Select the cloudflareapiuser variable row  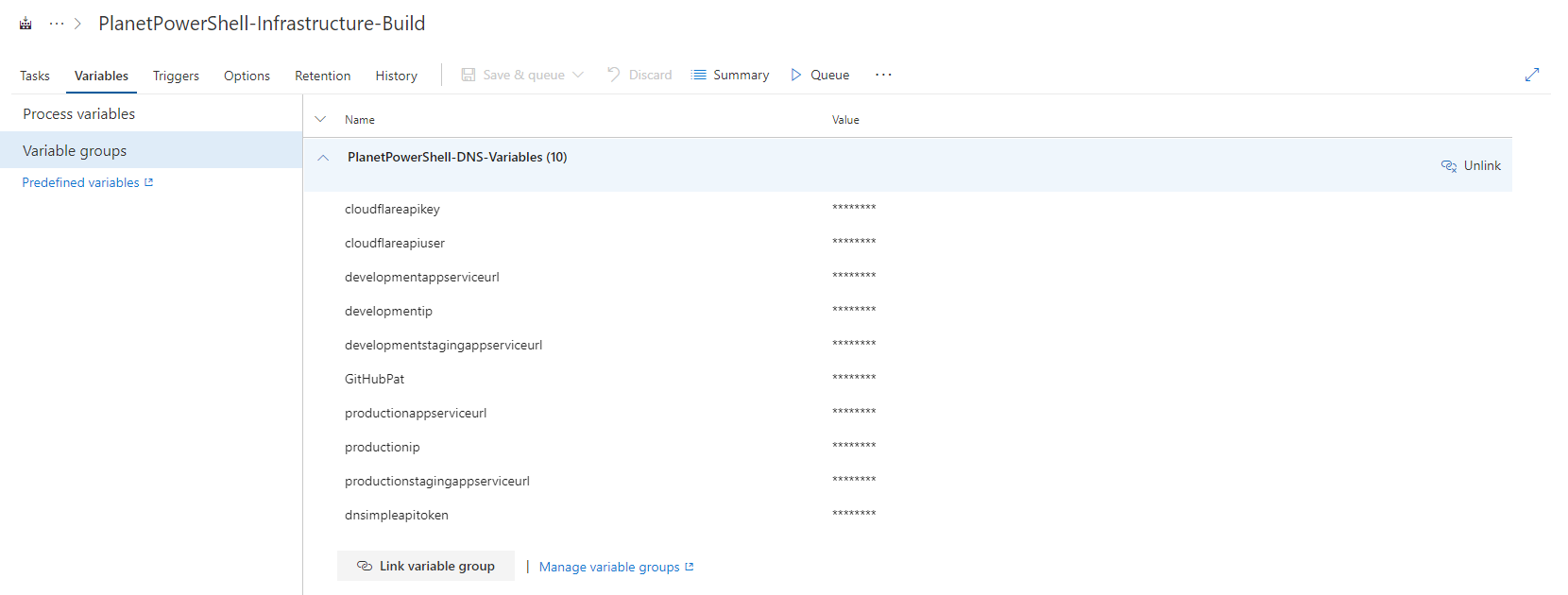click(907, 243)
